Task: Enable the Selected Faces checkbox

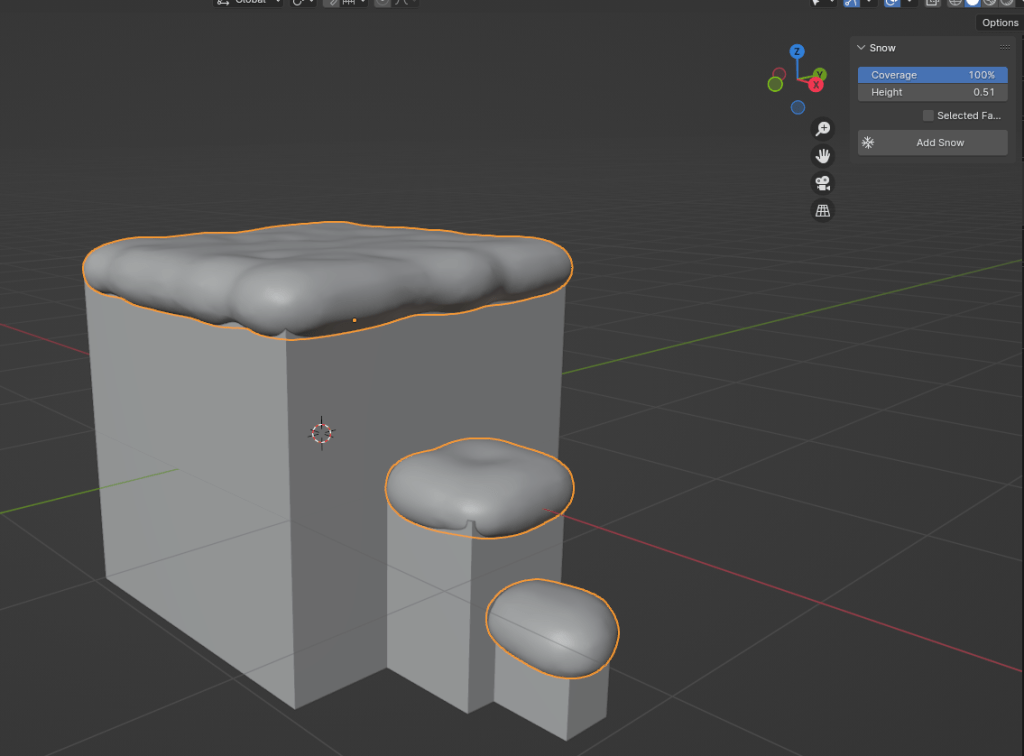Action: [x=928, y=116]
